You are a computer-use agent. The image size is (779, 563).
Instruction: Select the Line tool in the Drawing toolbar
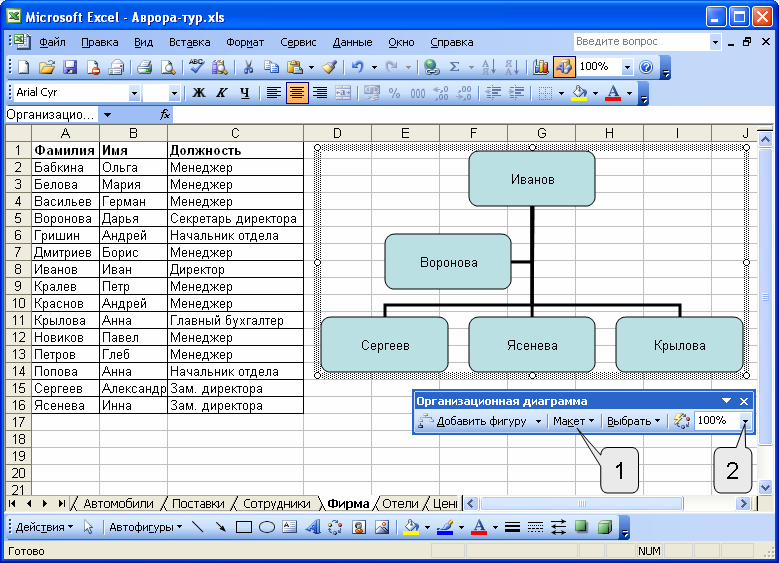click(198, 527)
